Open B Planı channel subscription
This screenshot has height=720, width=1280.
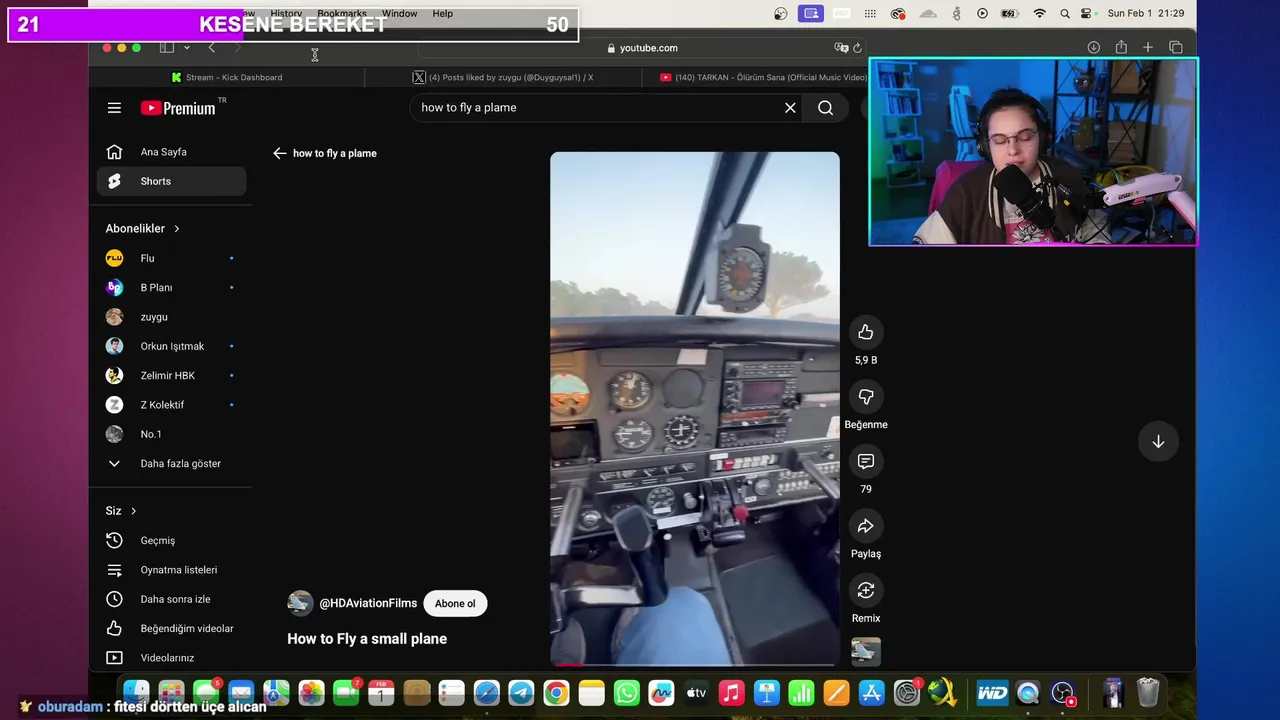[171, 288]
